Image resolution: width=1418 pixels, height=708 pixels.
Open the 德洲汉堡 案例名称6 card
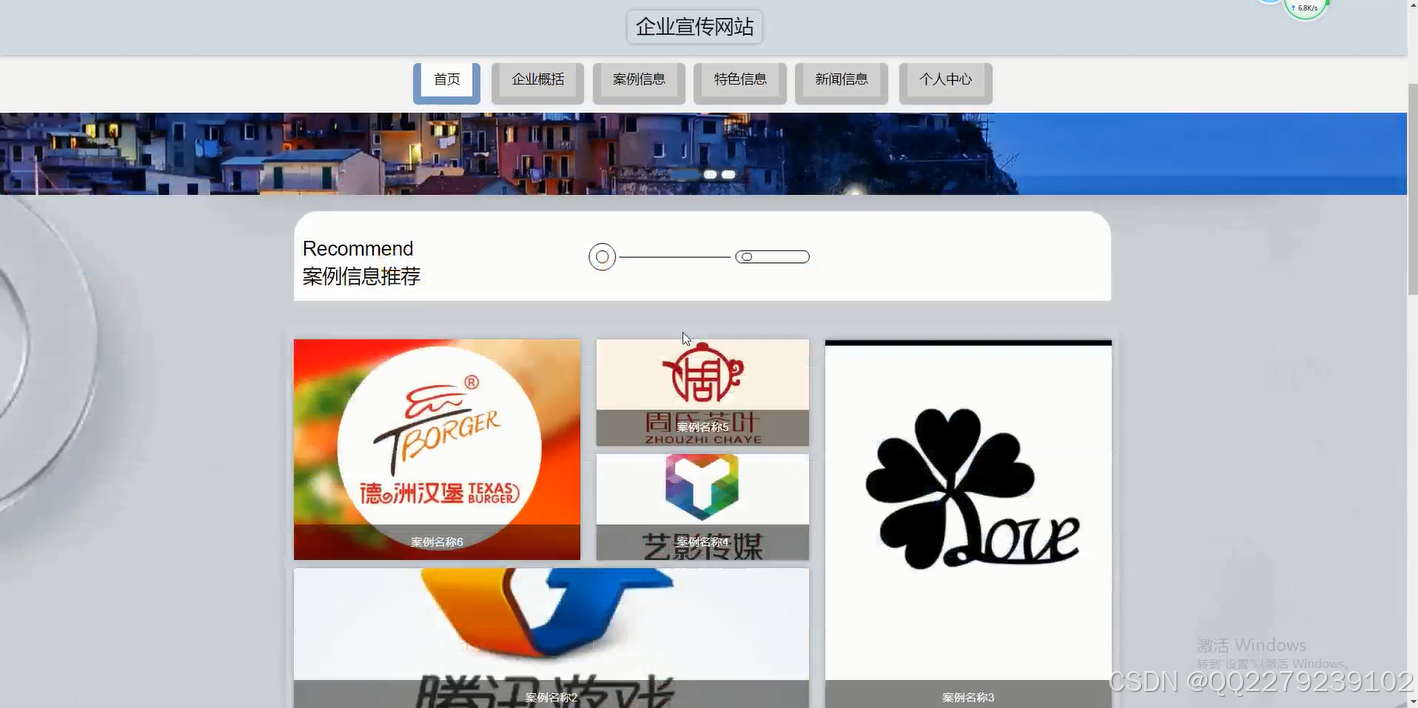(437, 449)
